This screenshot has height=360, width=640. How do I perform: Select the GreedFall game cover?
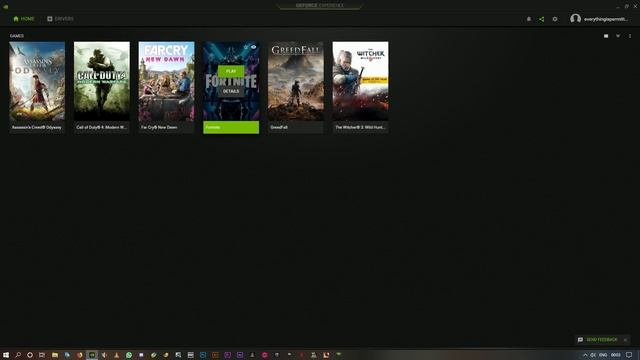296,81
